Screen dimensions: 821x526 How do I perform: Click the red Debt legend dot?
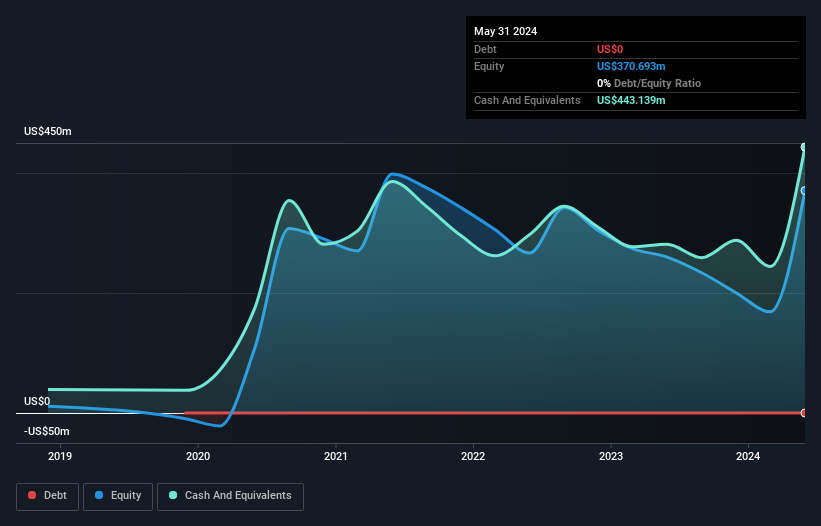pos(32,495)
